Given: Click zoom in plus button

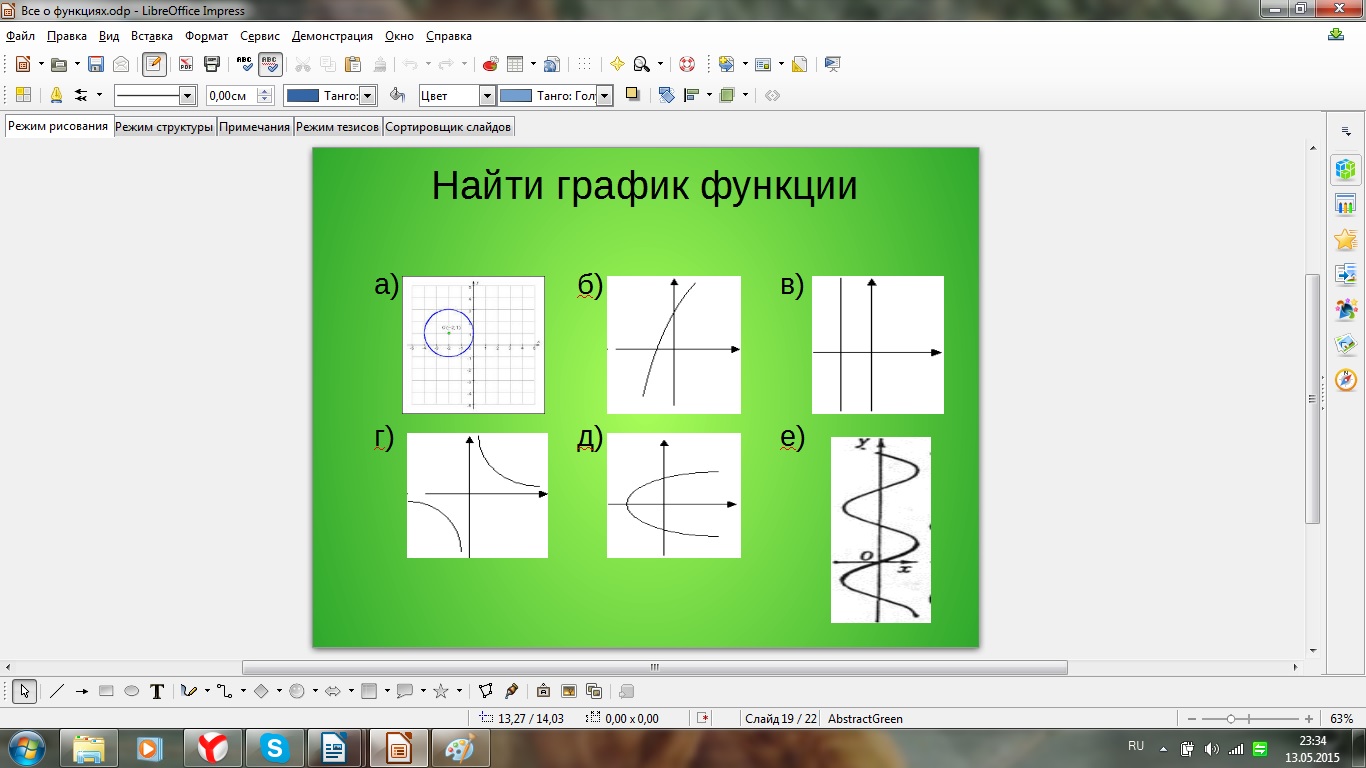Looking at the screenshot, I should coord(1309,719).
